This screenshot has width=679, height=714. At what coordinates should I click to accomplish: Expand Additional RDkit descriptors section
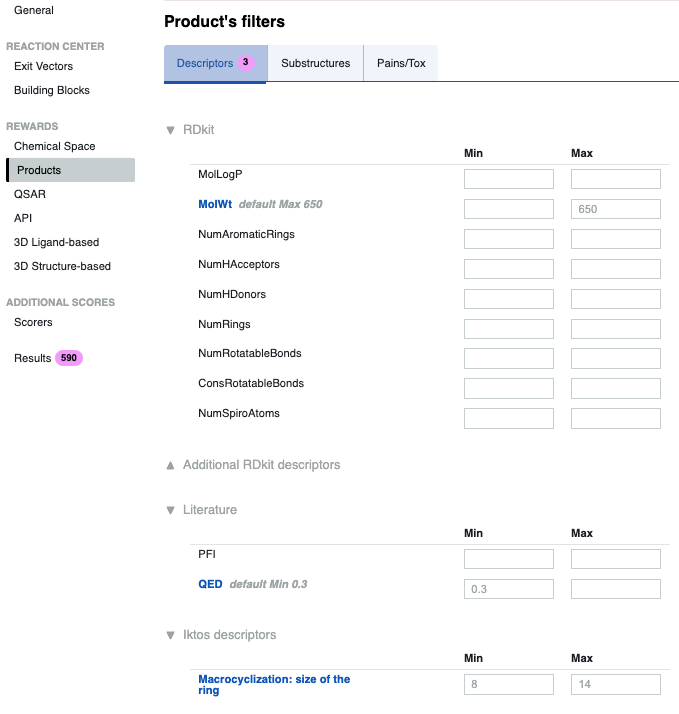(171, 465)
